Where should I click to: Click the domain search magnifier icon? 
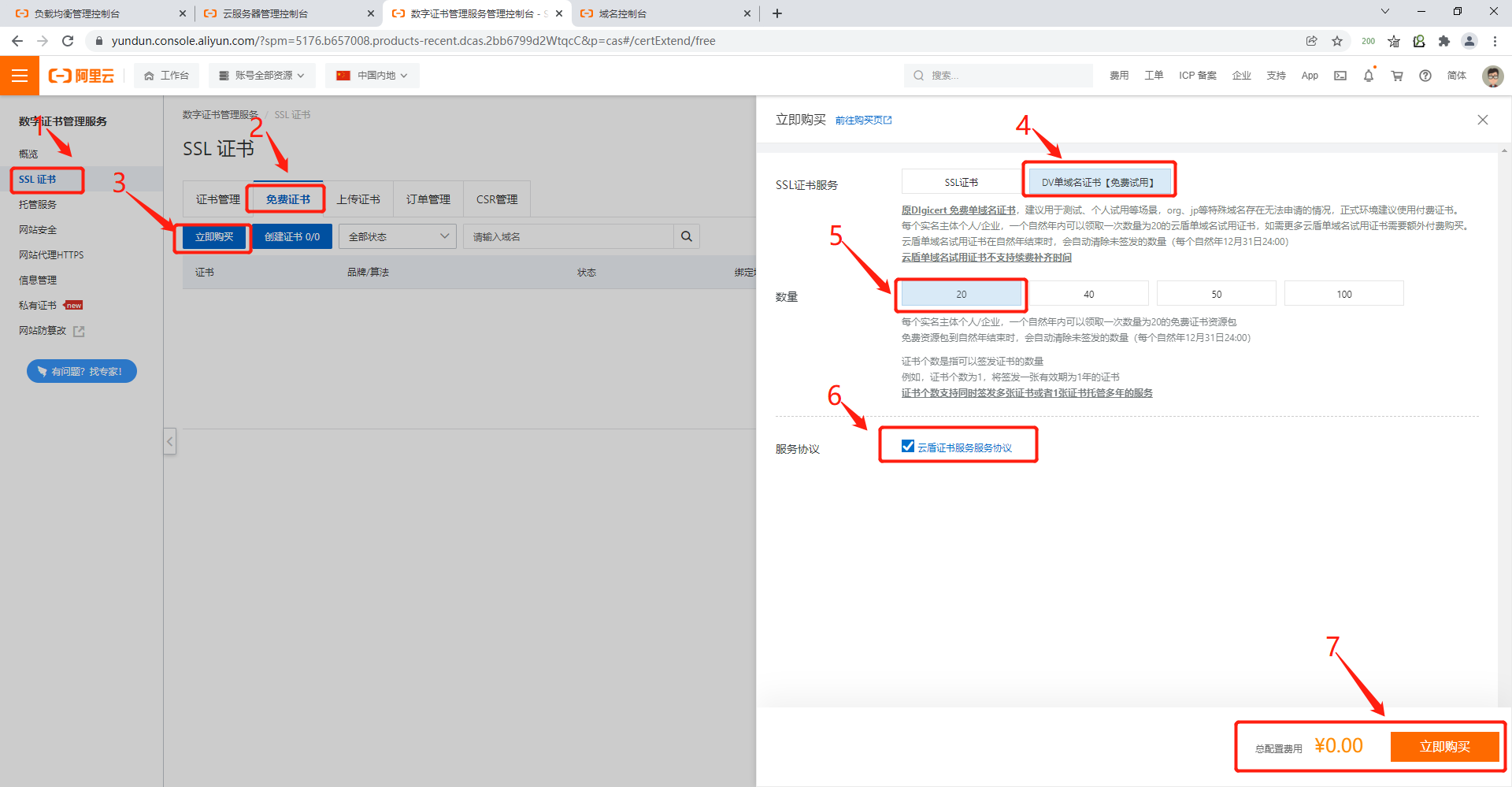[687, 236]
